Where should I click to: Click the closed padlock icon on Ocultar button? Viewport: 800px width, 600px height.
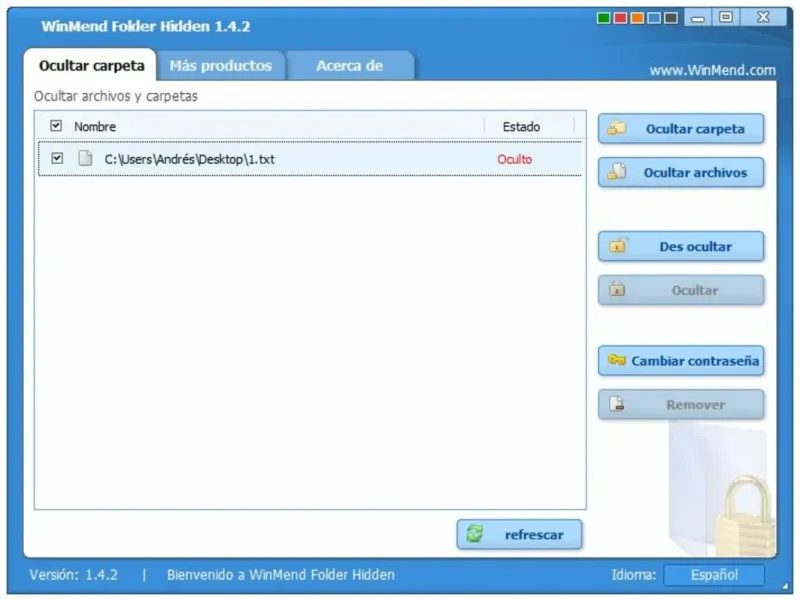click(617, 289)
